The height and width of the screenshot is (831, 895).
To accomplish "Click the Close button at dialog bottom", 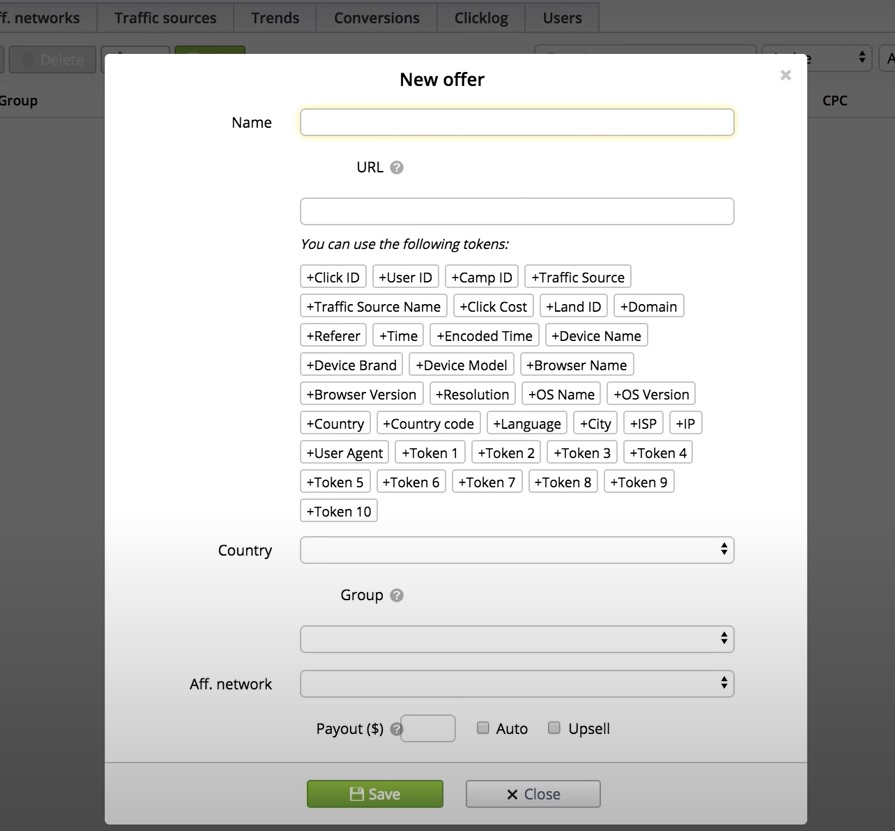I will (x=533, y=794).
